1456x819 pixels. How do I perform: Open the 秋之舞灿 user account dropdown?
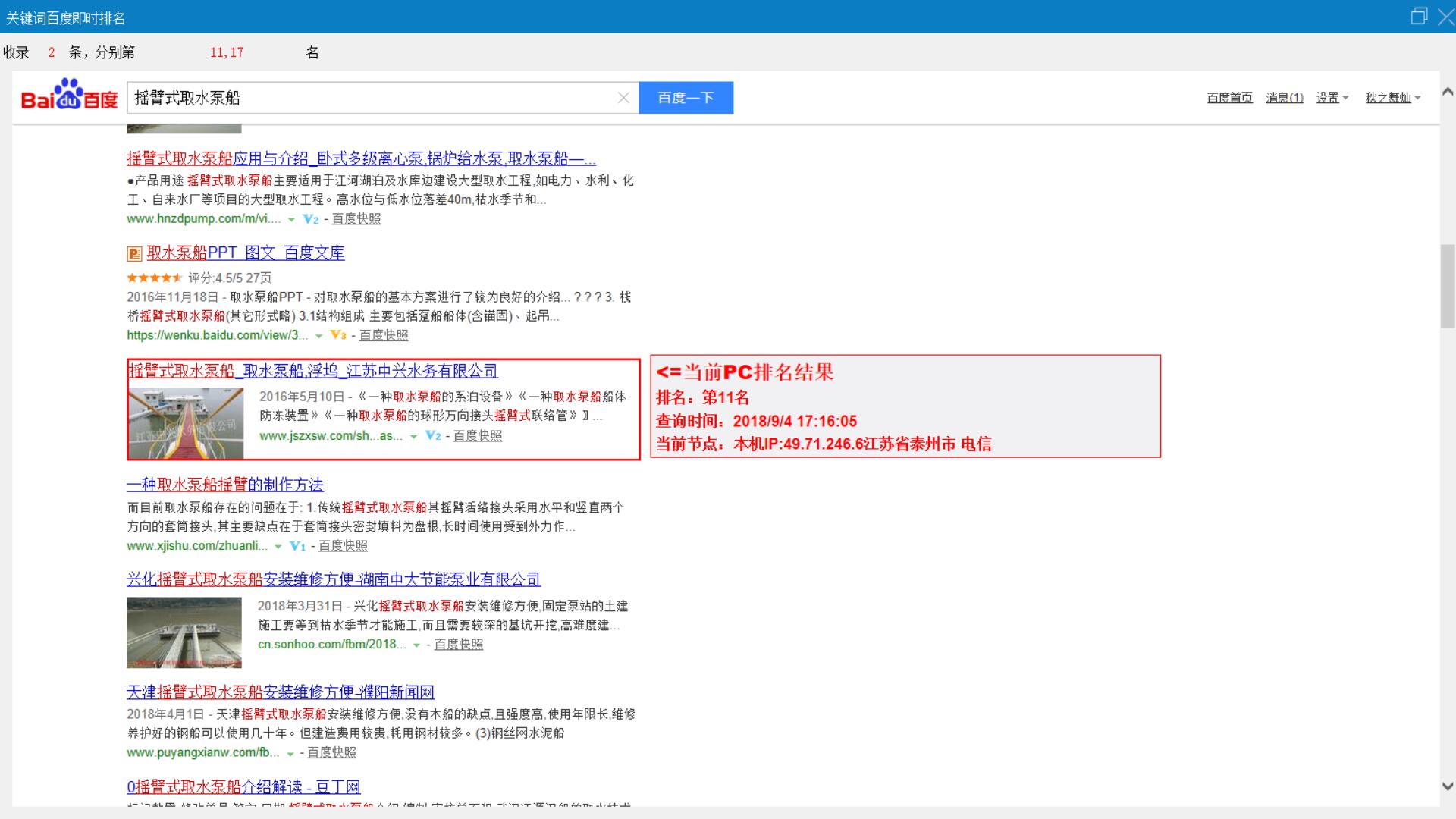pyautogui.click(x=1392, y=98)
